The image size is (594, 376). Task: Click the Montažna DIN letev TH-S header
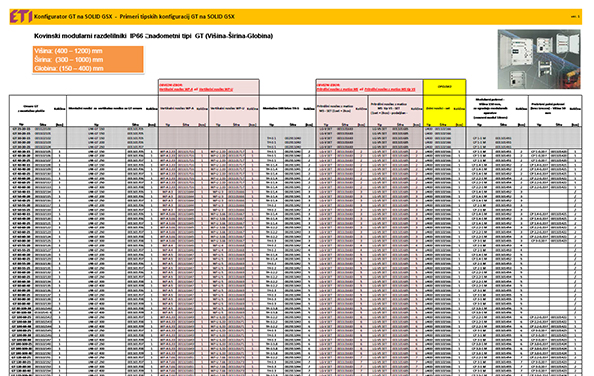click(x=281, y=108)
